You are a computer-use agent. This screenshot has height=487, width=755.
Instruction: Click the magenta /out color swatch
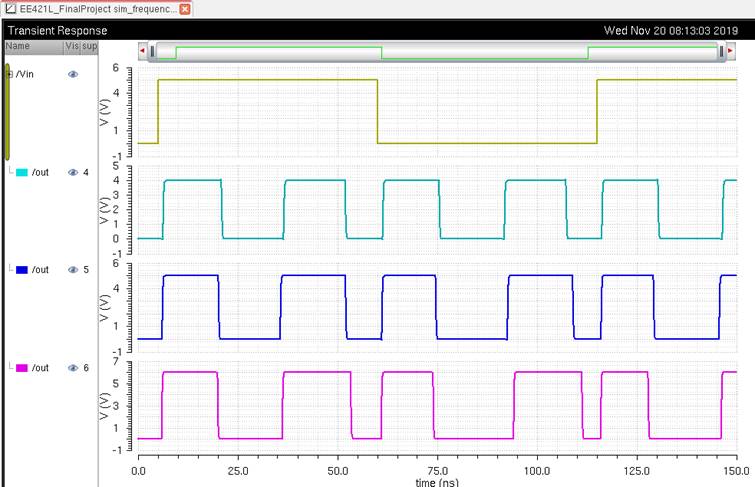(22, 368)
